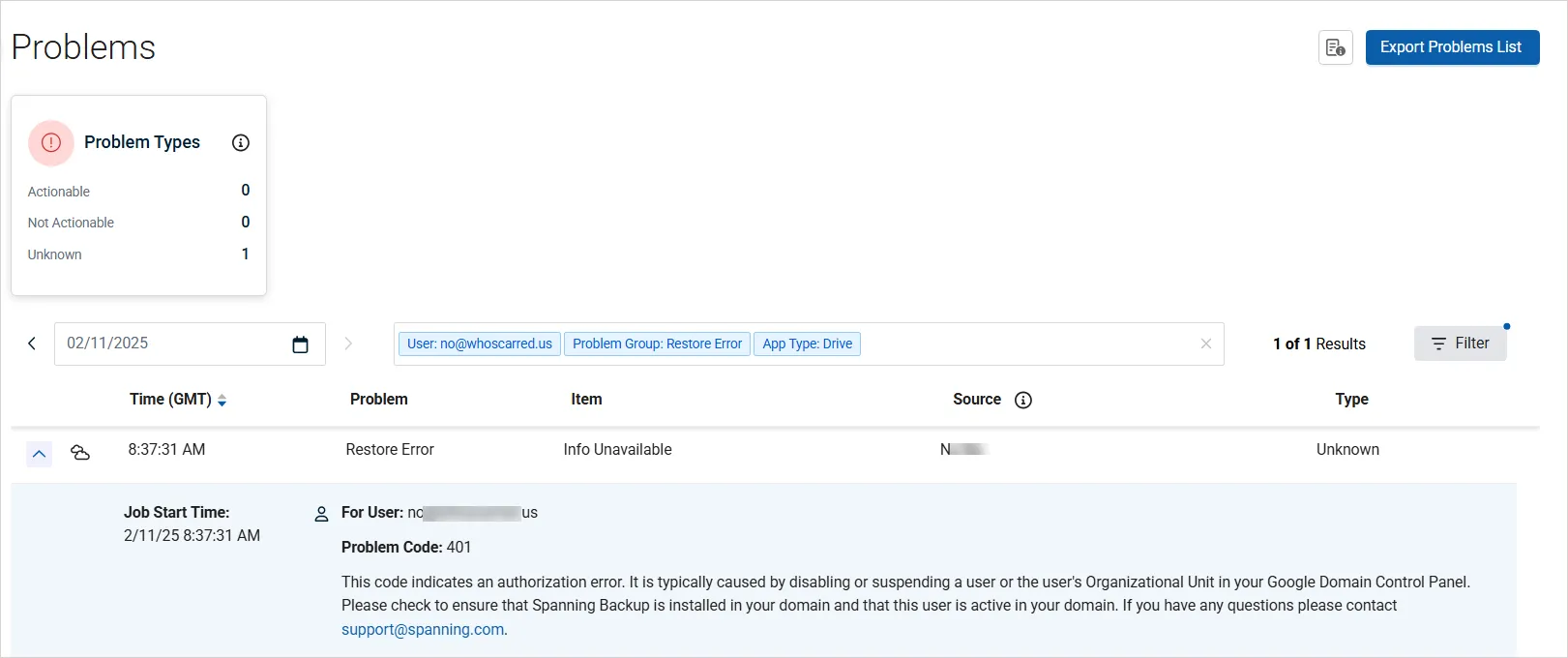
Task: Select the Problem Group: Restore Error chip
Action: pyautogui.click(x=657, y=344)
